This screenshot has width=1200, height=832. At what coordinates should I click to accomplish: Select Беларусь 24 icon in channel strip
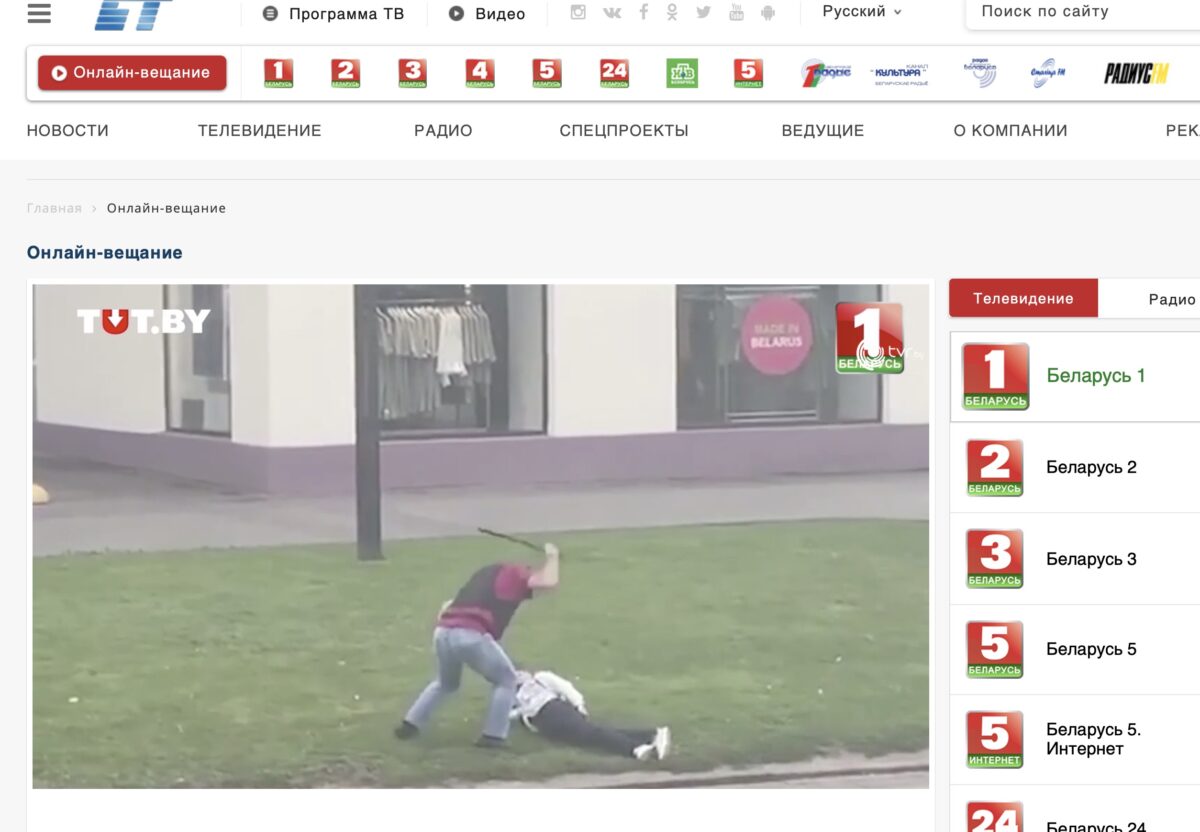coord(614,73)
